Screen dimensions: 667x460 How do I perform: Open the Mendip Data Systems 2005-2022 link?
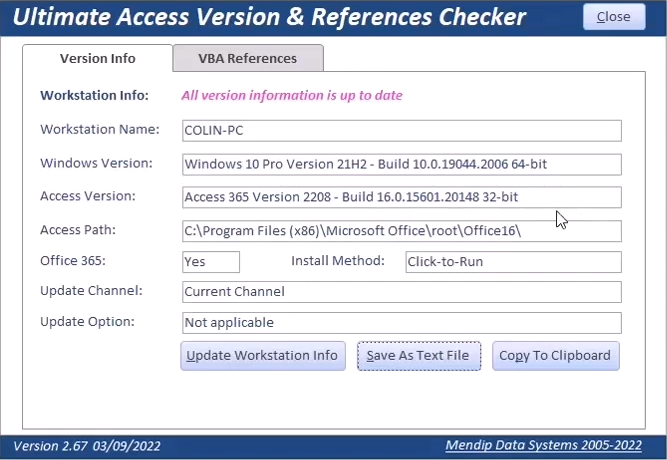543,445
